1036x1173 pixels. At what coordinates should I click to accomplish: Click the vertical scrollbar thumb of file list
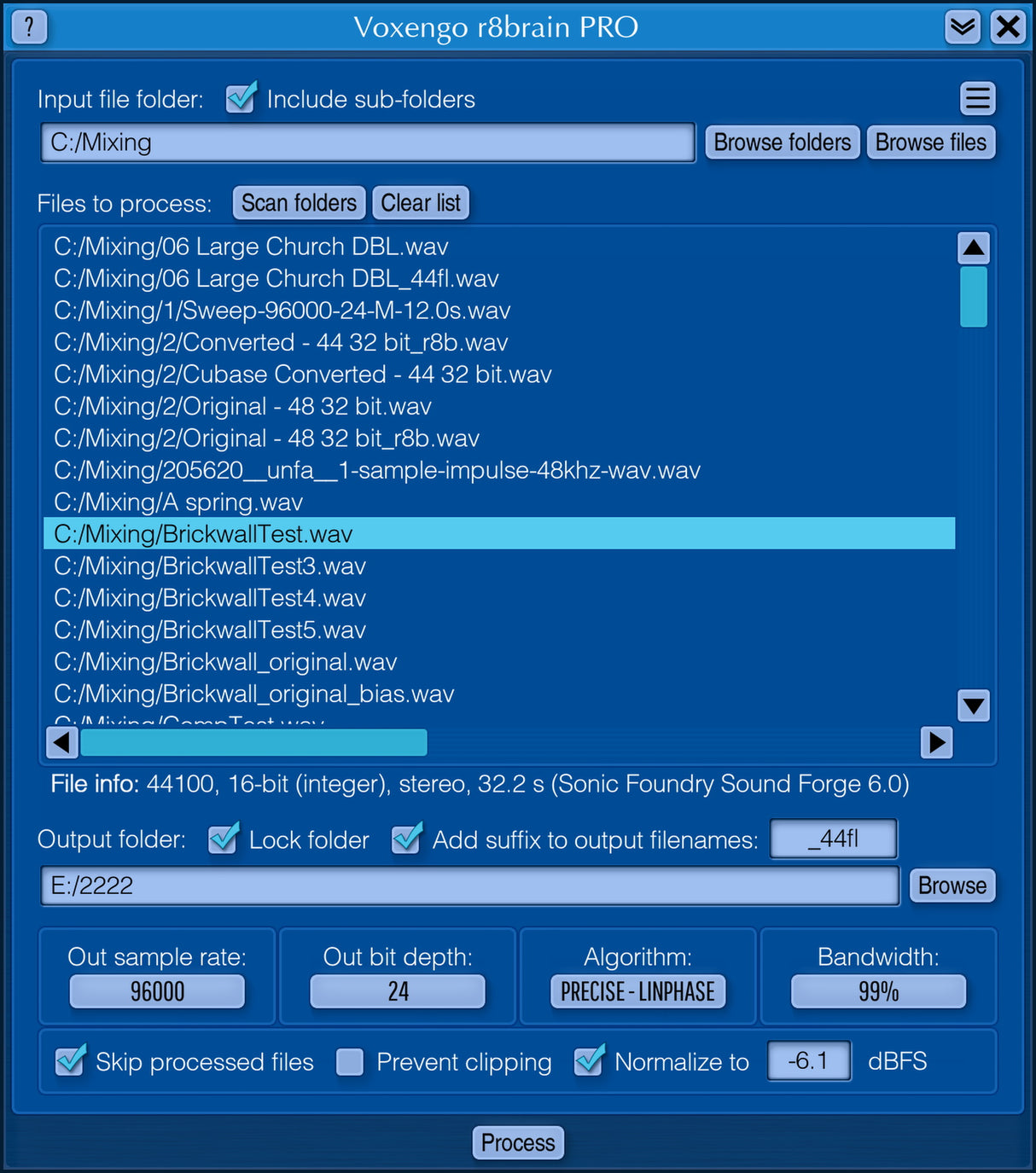tap(973, 297)
